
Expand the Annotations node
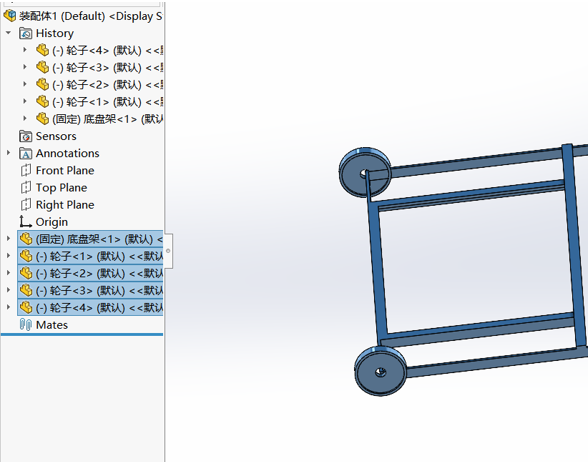8,153
